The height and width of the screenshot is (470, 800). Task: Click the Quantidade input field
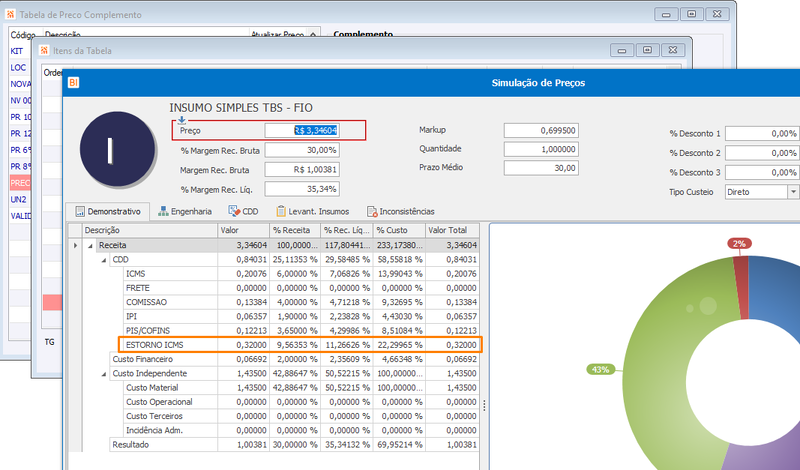click(x=541, y=149)
